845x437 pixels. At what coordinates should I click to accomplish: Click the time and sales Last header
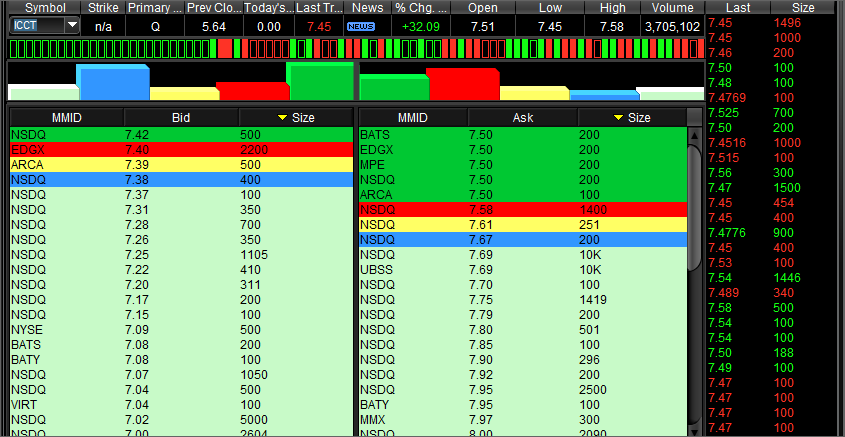tap(738, 8)
